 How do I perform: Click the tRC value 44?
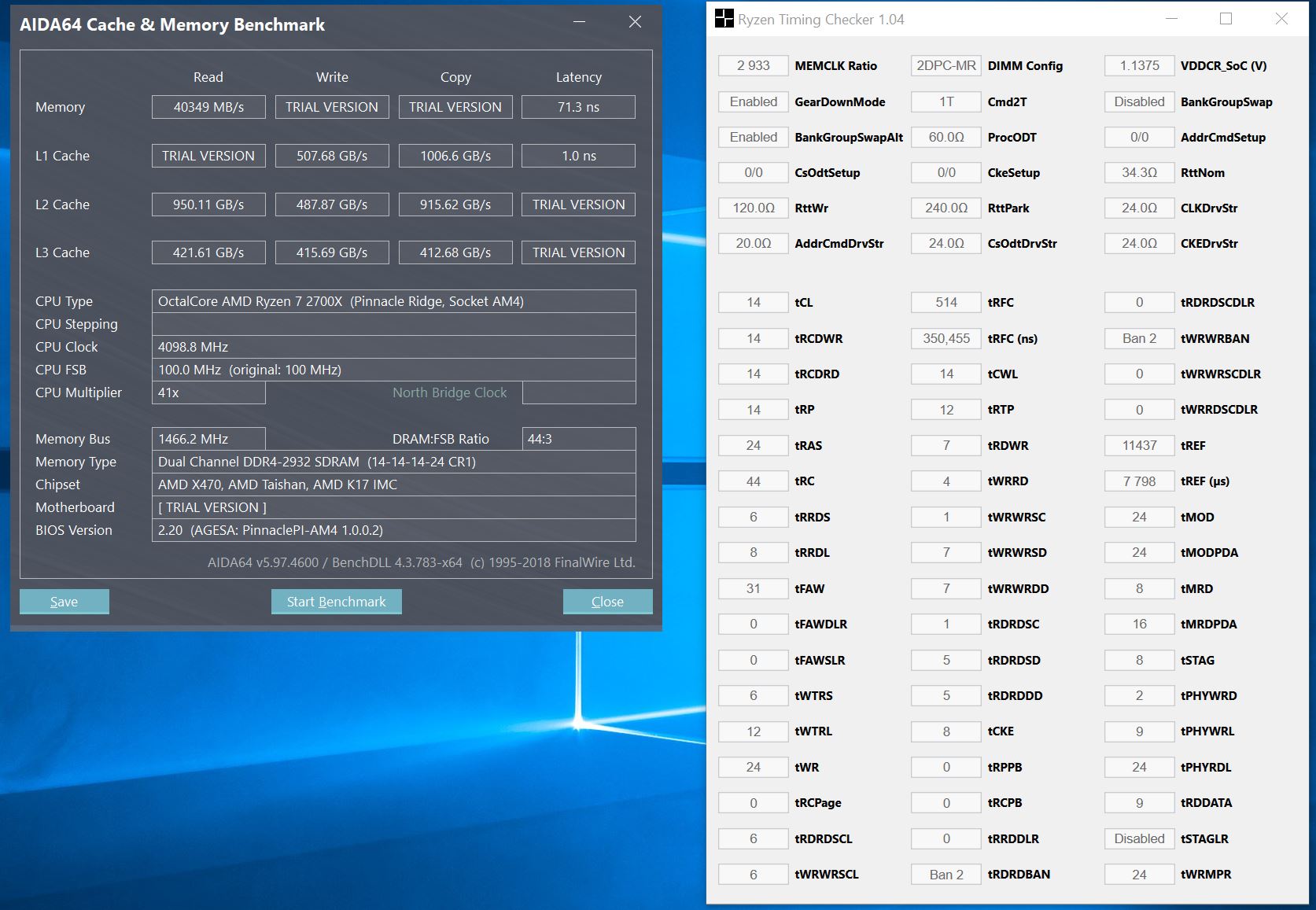coord(754,481)
